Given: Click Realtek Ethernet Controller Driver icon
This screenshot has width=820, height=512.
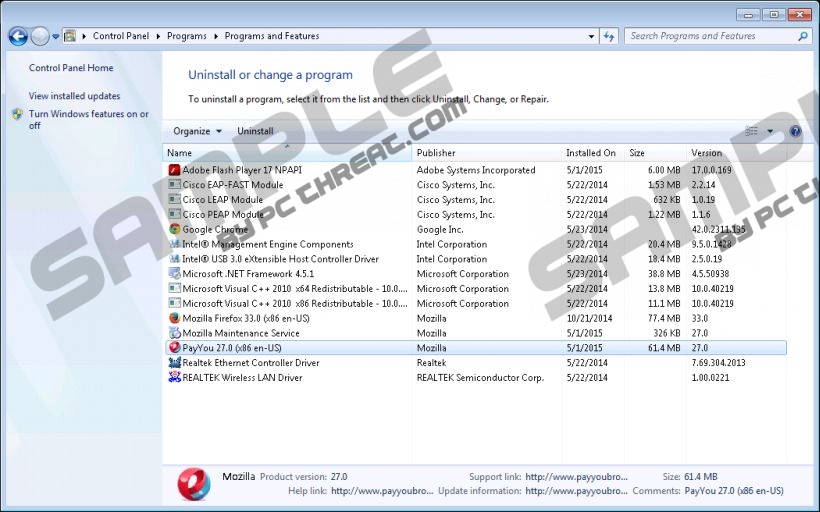Looking at the screenshot, I should (x=174, y=362).
